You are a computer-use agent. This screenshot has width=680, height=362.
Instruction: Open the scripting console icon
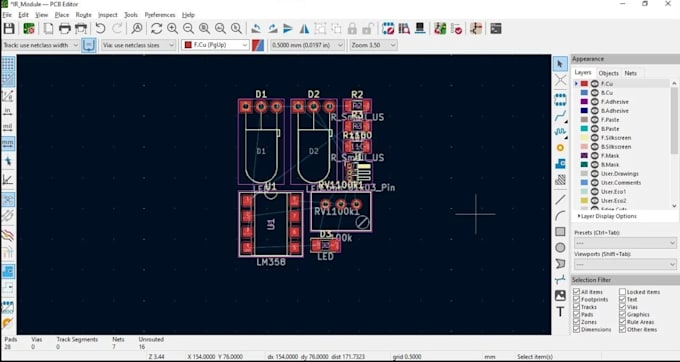[x=496, y=29]
